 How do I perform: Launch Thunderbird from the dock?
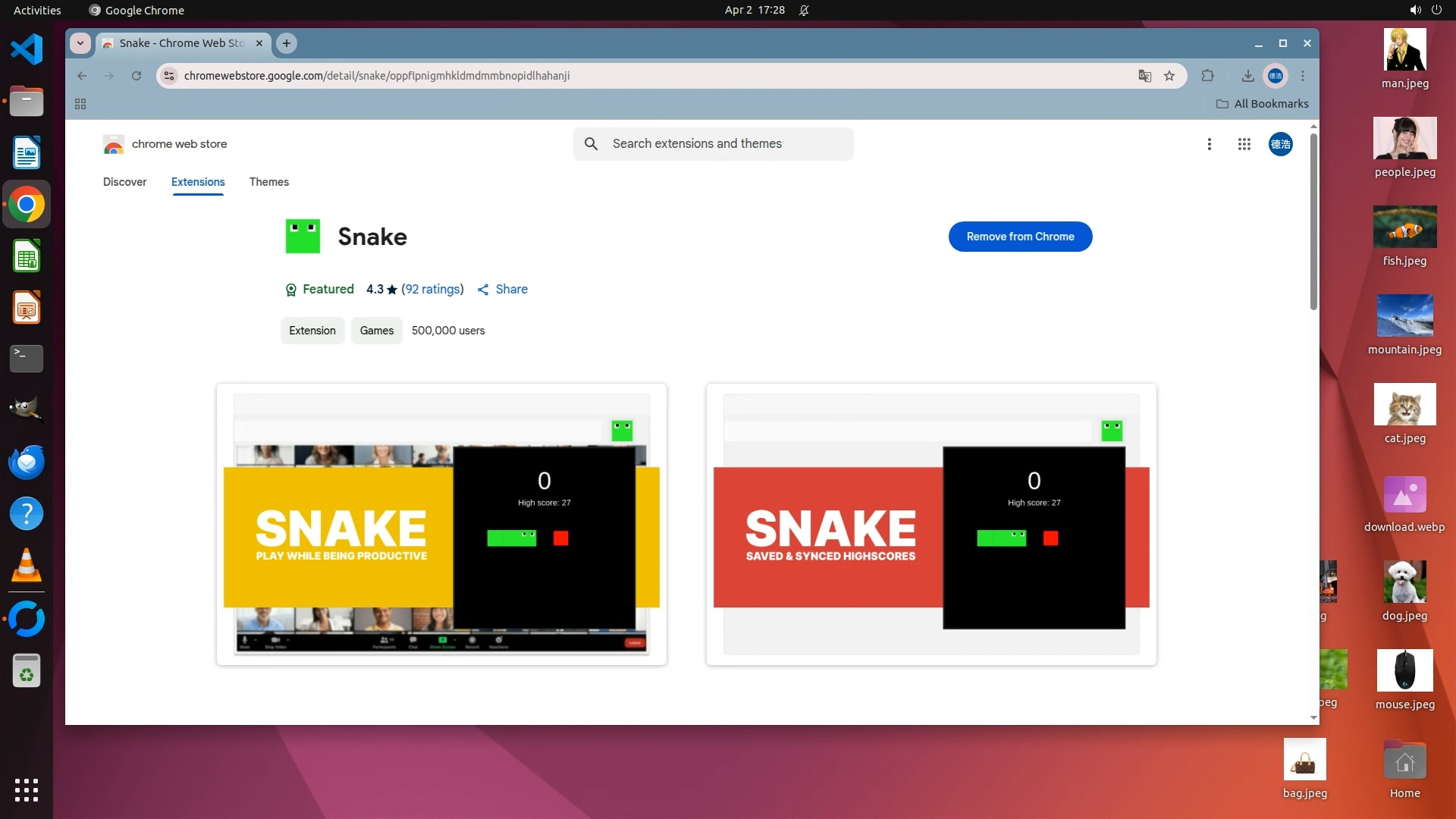pyautogui.click(x=27, y=462)
